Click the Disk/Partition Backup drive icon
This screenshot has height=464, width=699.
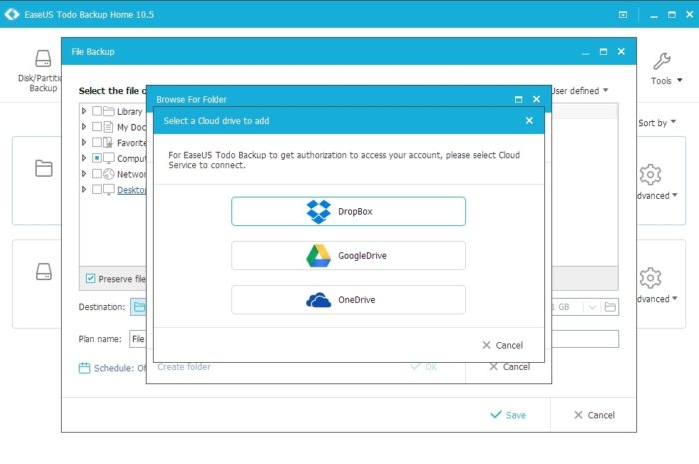click(43, 58)
